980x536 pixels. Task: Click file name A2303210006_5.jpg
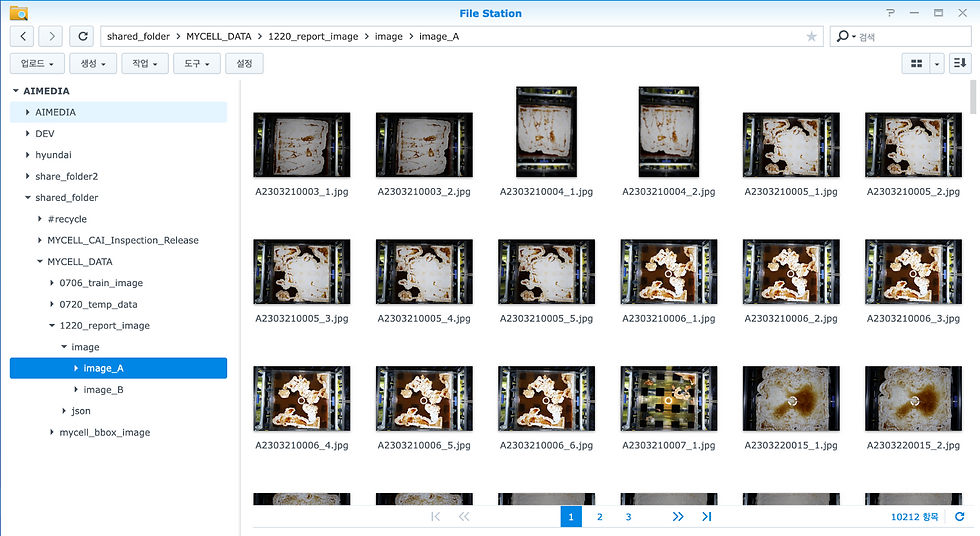[x=424, y=445]
